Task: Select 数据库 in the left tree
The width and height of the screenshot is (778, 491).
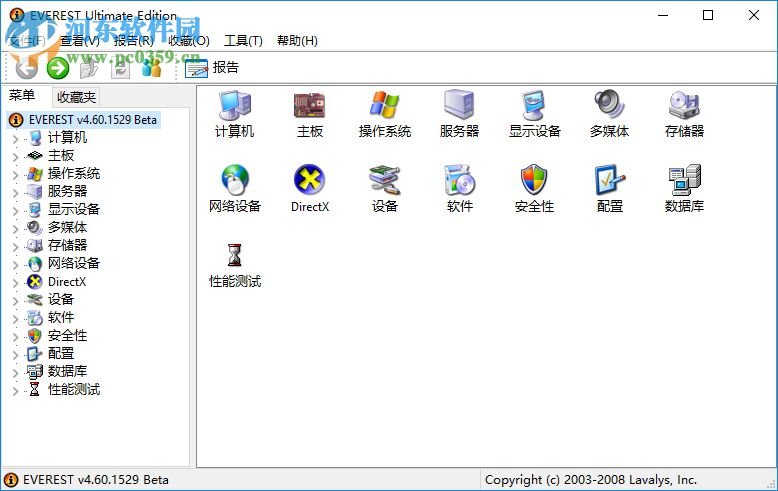Action: click(x=67, y=371)
